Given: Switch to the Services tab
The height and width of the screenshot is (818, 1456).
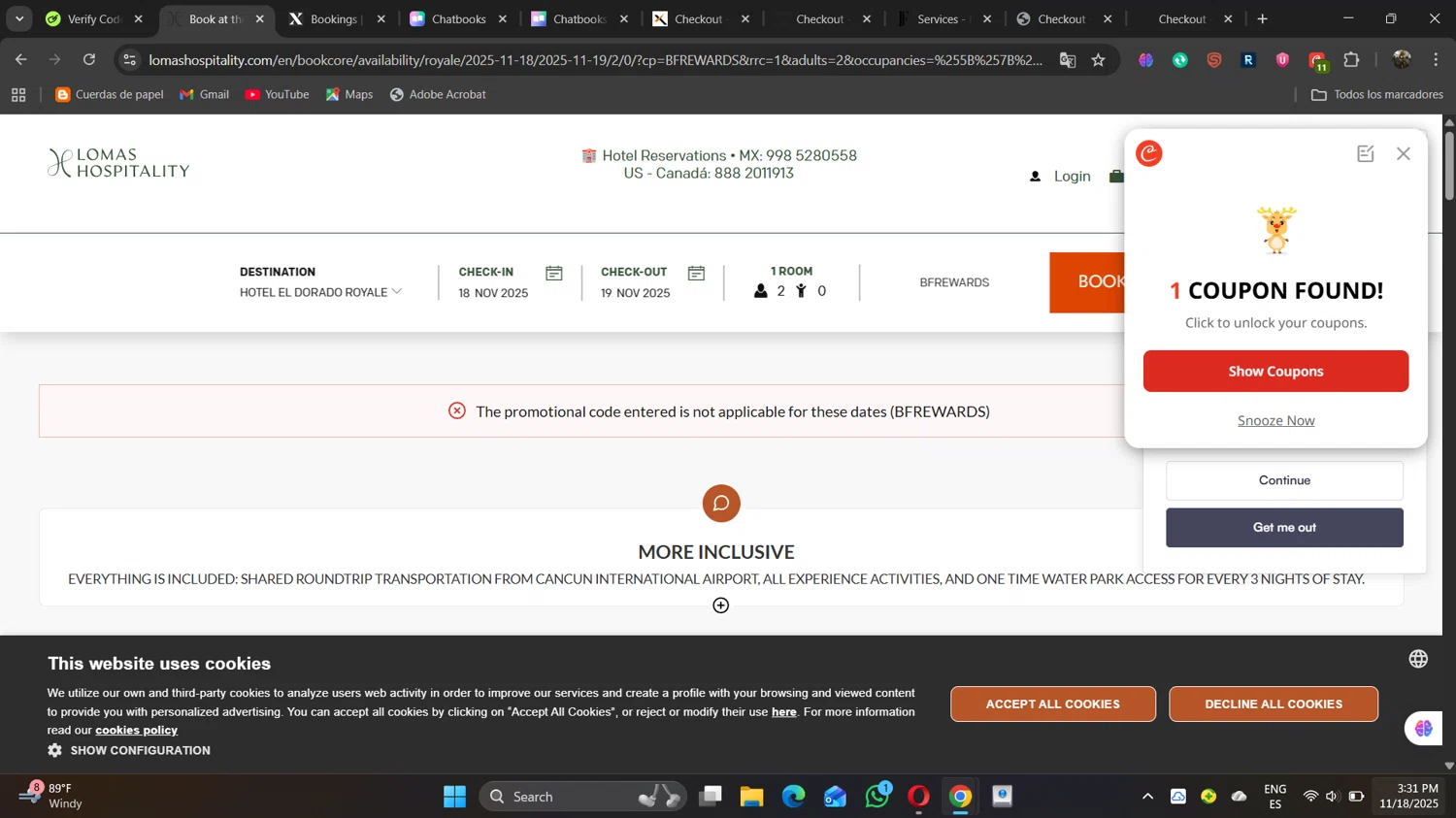Looking at the screenshot, I should [943, 18].
